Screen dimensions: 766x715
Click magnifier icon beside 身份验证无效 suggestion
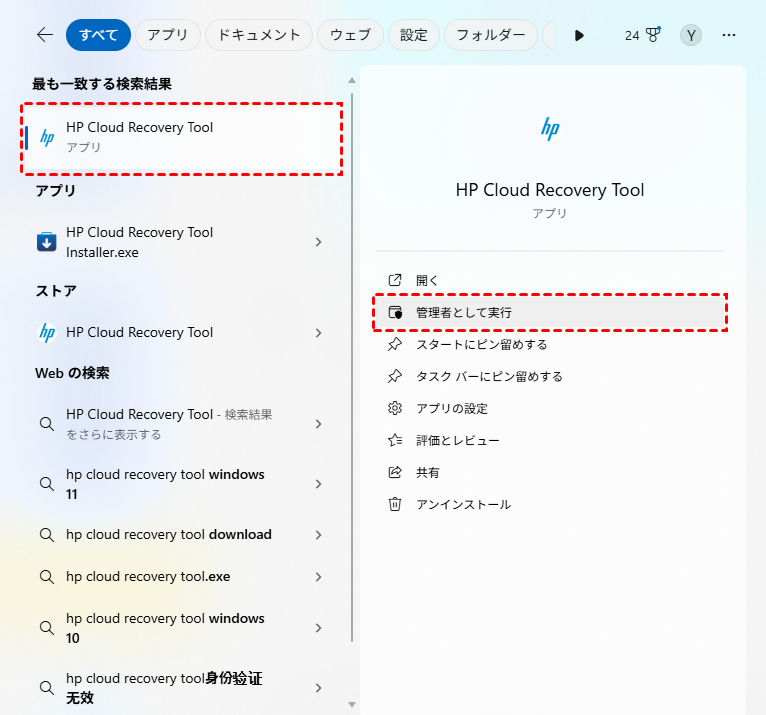pyautogui.click(x=47, y=688)
